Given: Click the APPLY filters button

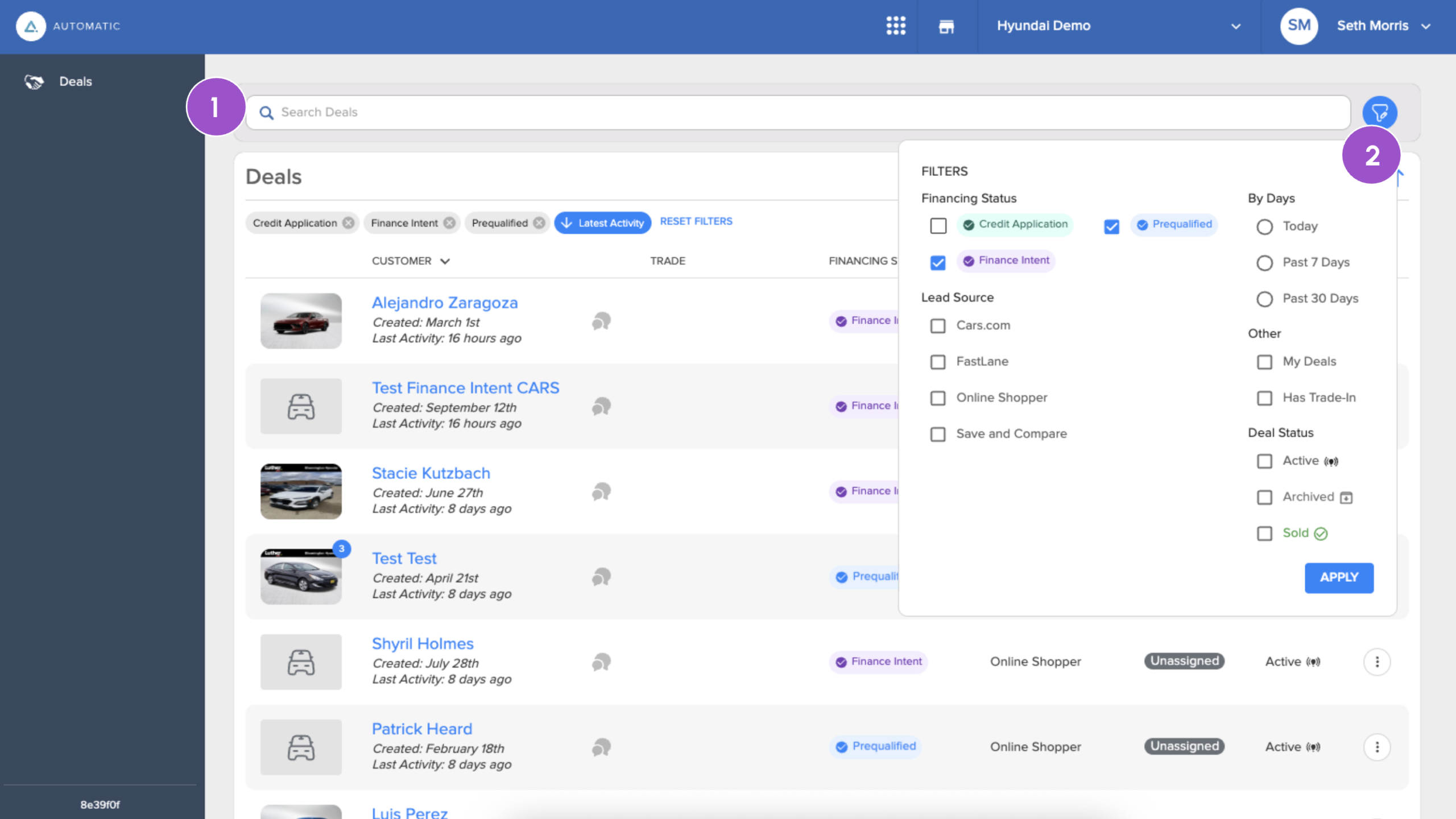Looking at the screenshot, I should (1339, 577).
